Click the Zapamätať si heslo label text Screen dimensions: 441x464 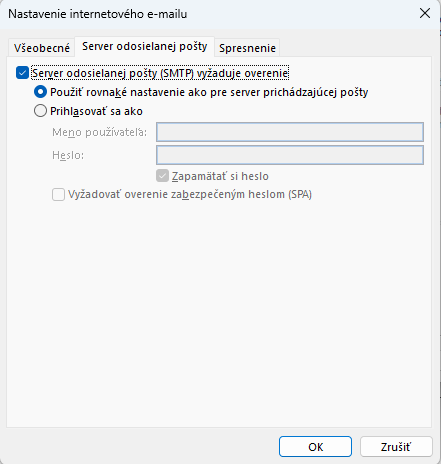220,176
